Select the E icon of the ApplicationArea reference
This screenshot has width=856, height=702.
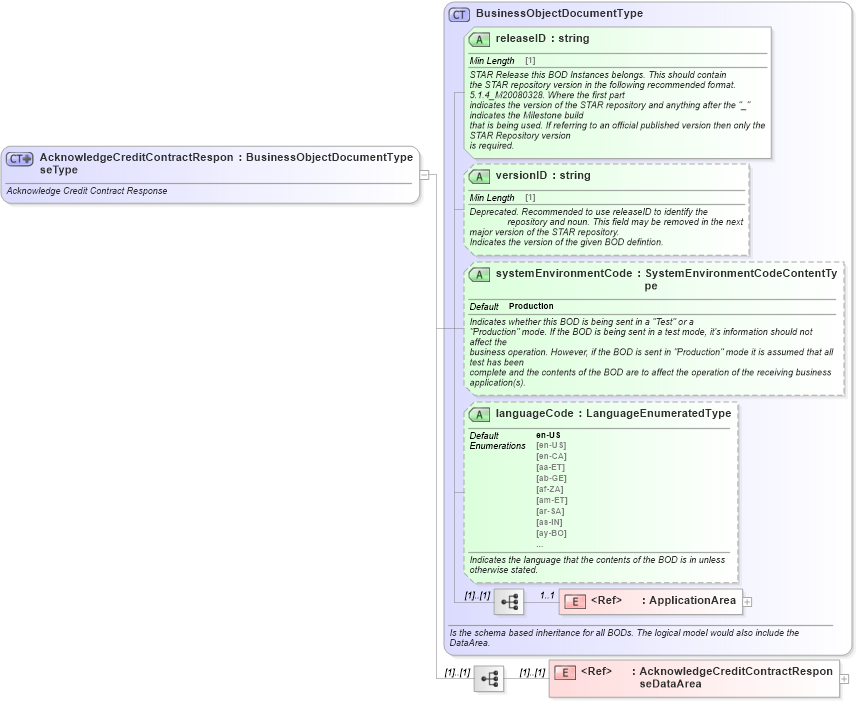[x=574, y=601]
